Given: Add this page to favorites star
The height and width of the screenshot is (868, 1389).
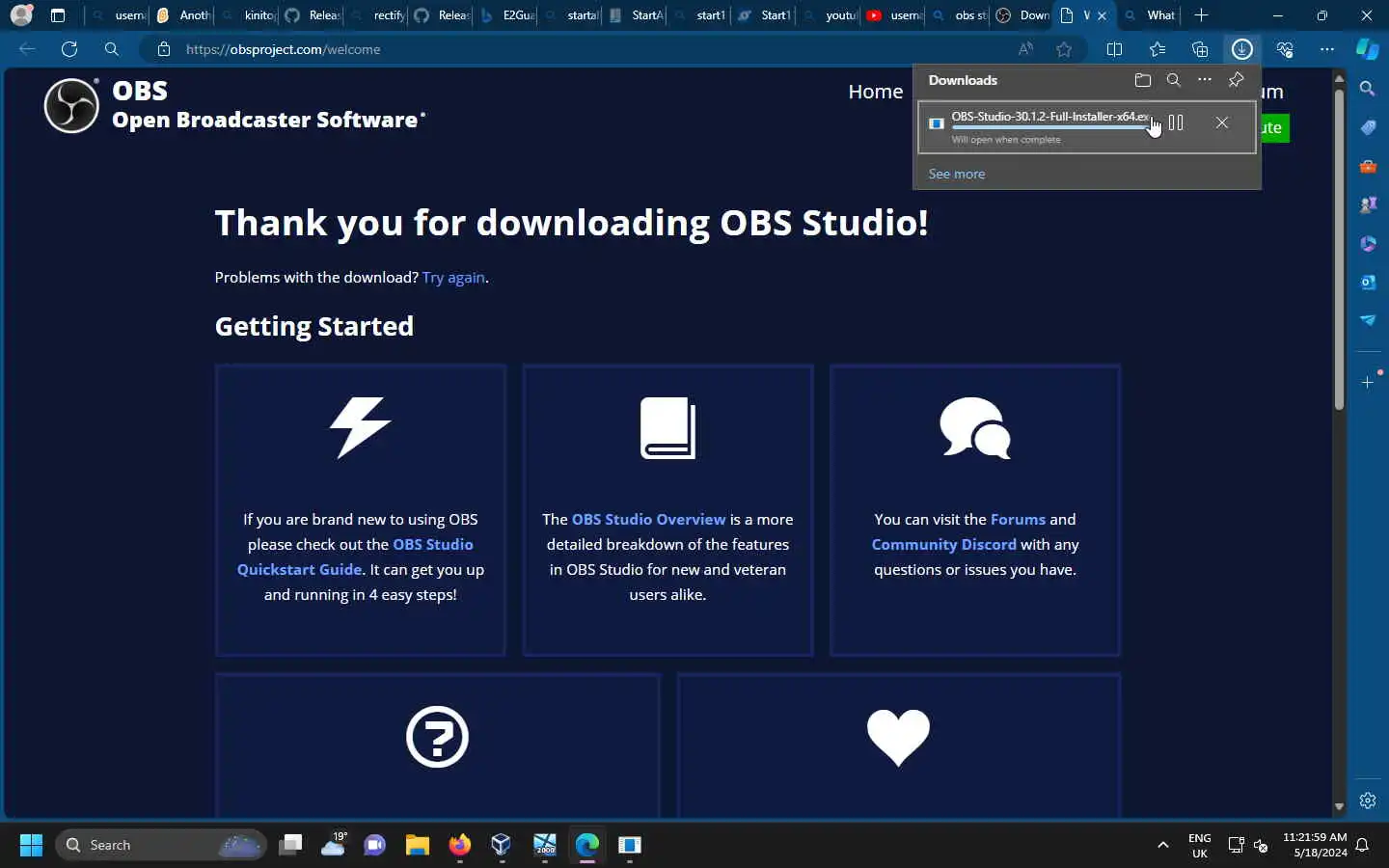Looking at the screenshot, I should click(1064, 49).
